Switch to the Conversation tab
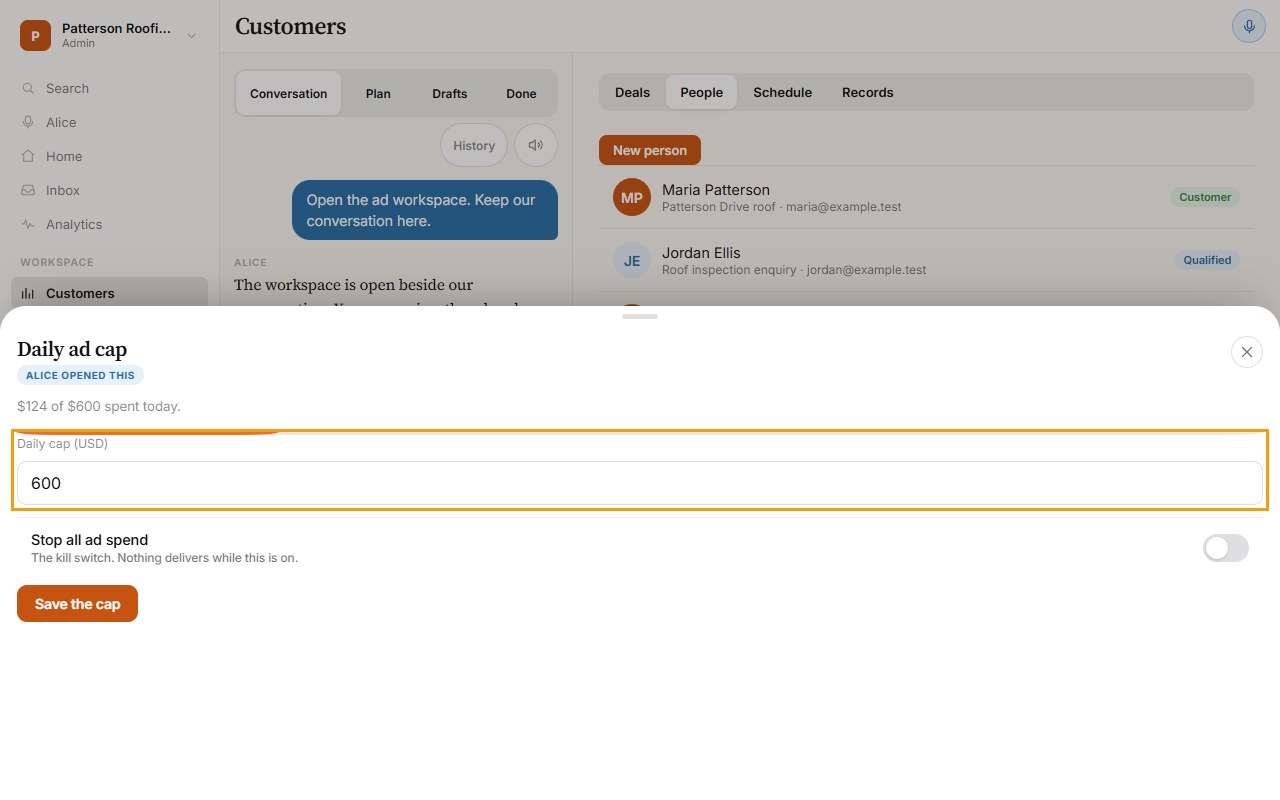 pos(288,93)
